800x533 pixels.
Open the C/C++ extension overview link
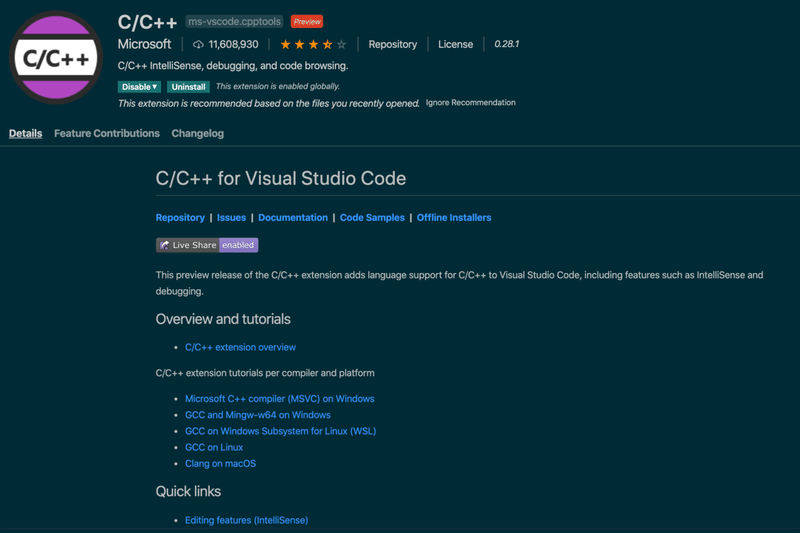240,347
